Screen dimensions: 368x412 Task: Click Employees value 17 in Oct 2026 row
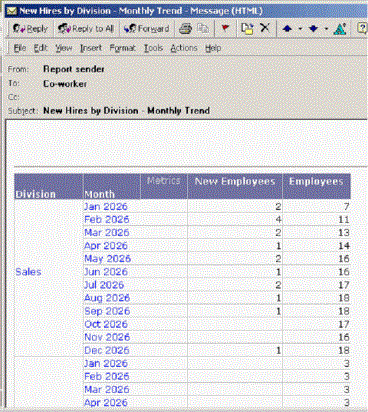344,324
